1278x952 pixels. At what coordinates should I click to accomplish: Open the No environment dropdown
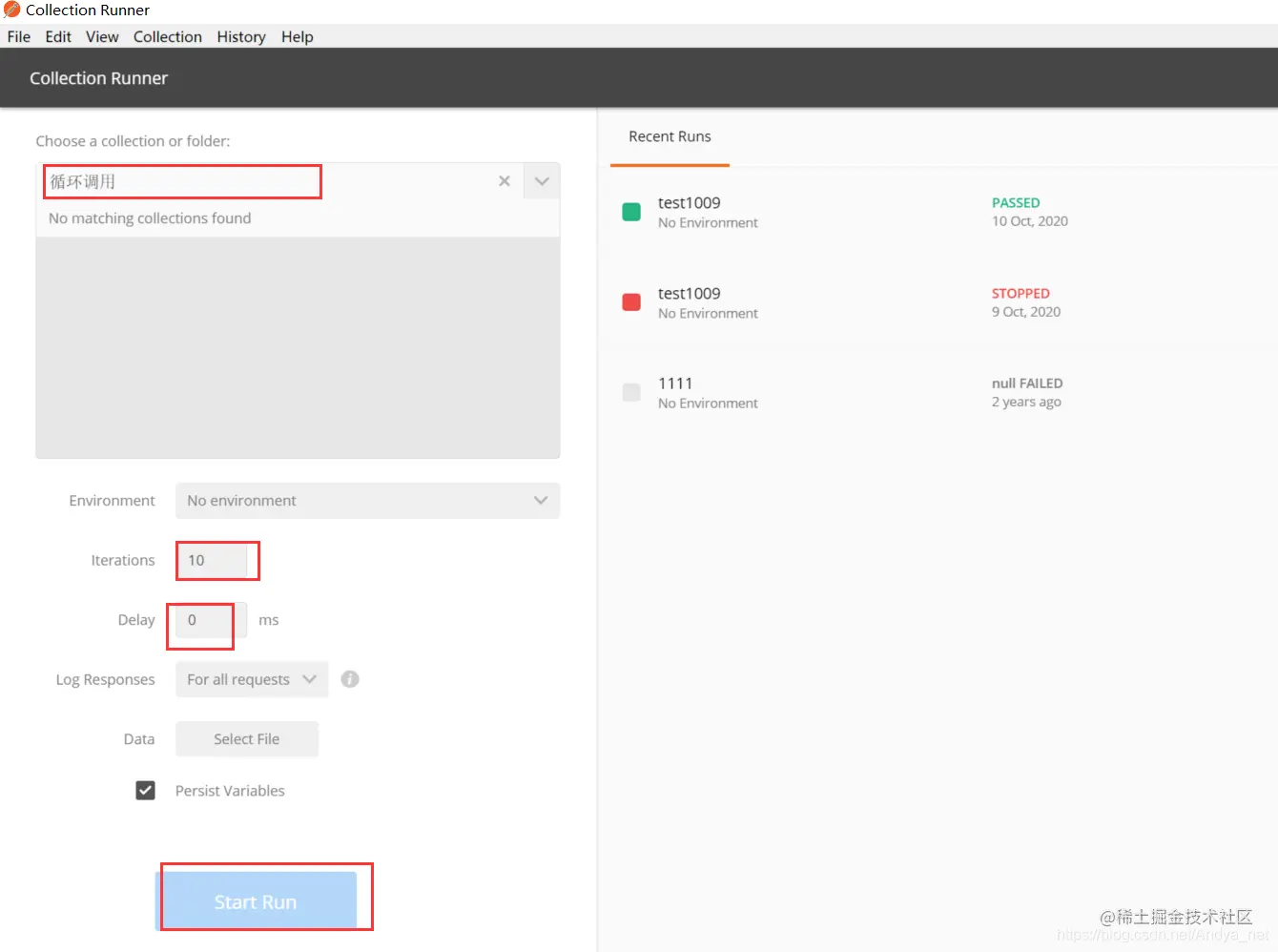pyautogui.click(x=367, y=501)
